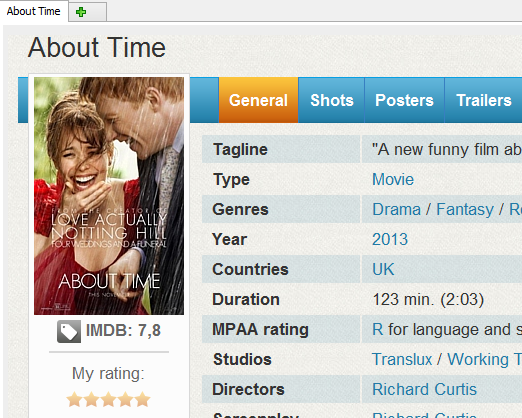Click the Movie type link
Image resolution: width=522 pixels, height=418 pixels.
[x=393, y=179]
